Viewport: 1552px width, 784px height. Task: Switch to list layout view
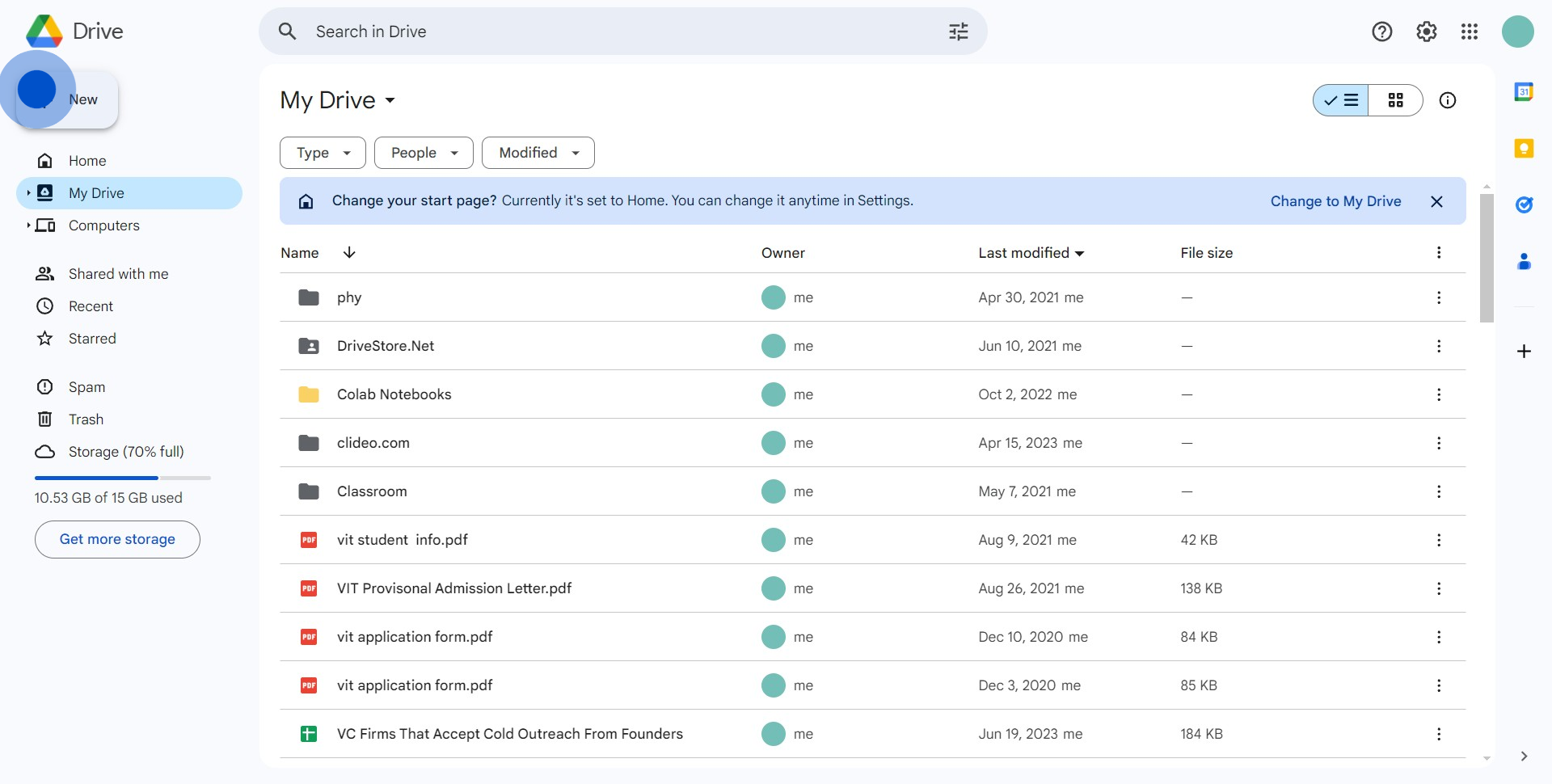click(x=1341, y=100)
